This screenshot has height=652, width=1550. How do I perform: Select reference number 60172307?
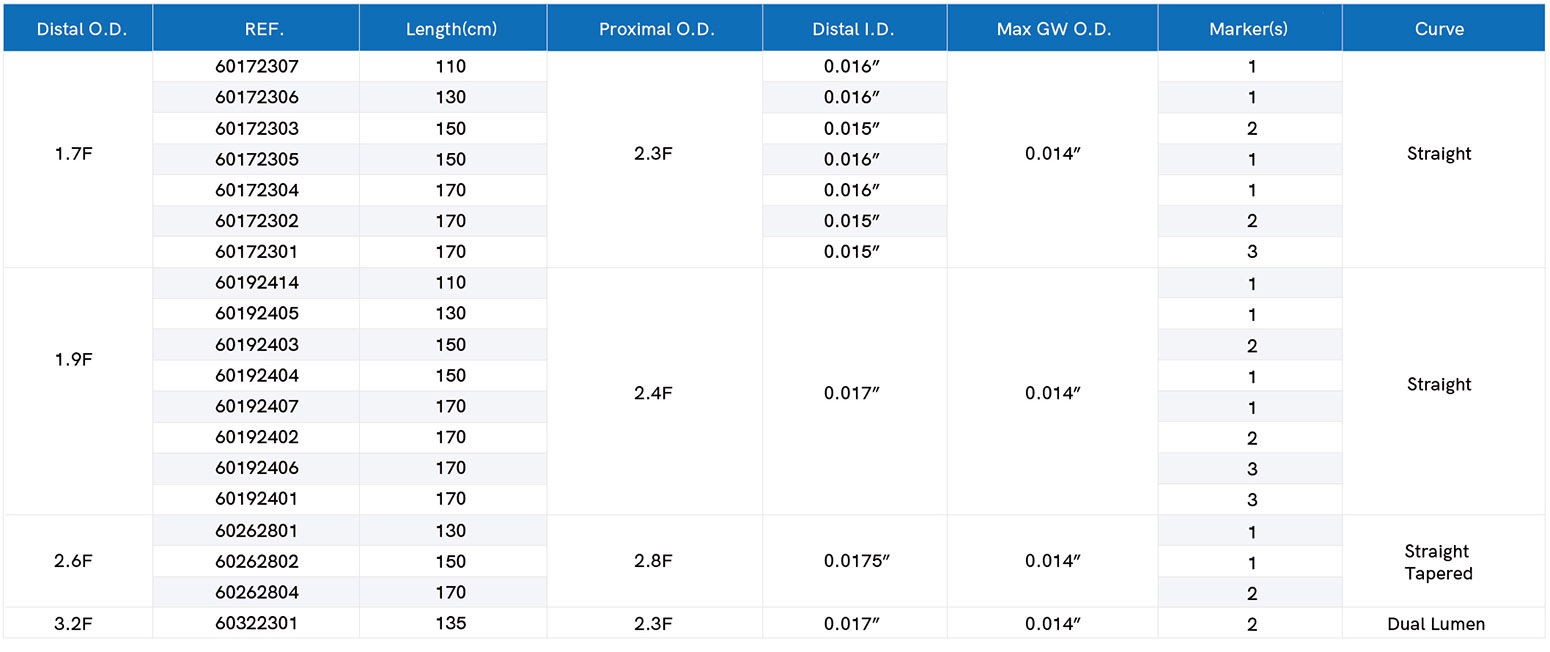[x=257, y=67]
